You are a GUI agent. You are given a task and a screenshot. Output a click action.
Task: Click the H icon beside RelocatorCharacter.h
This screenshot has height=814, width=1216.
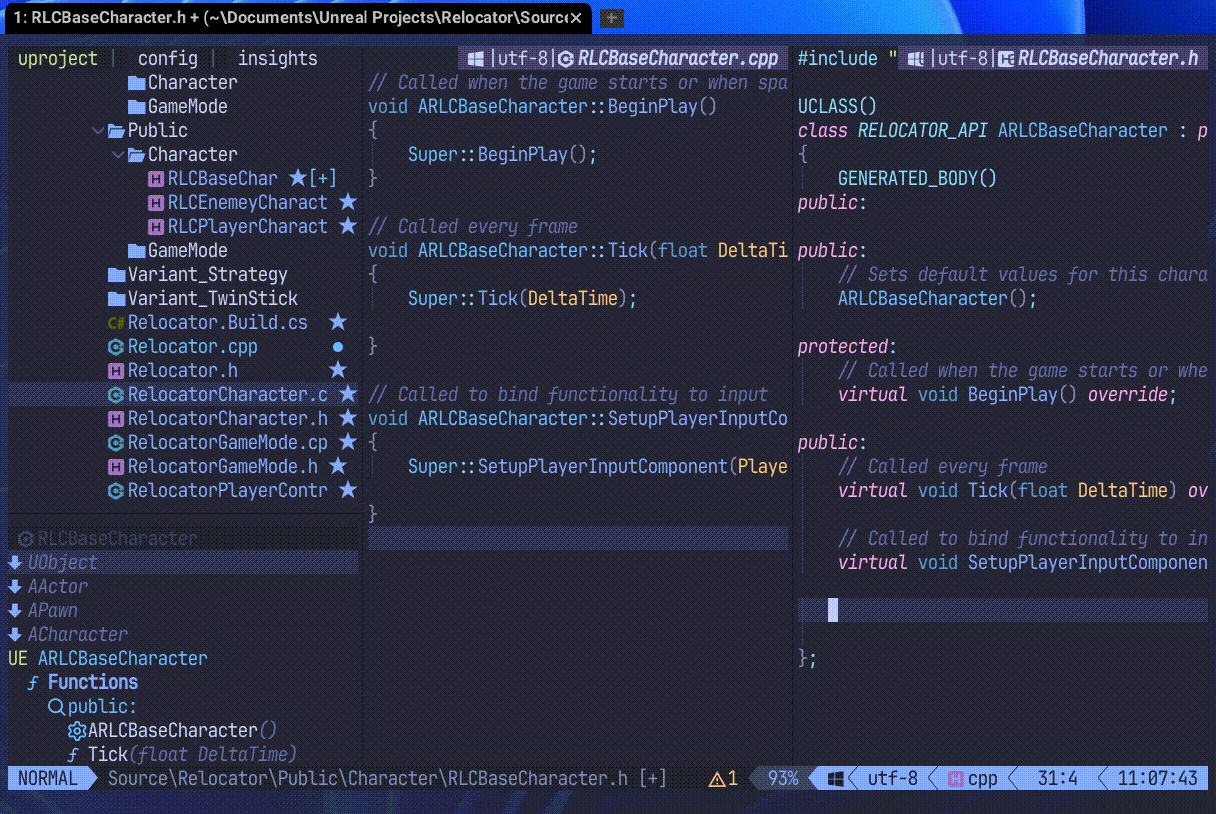(116, 418)
